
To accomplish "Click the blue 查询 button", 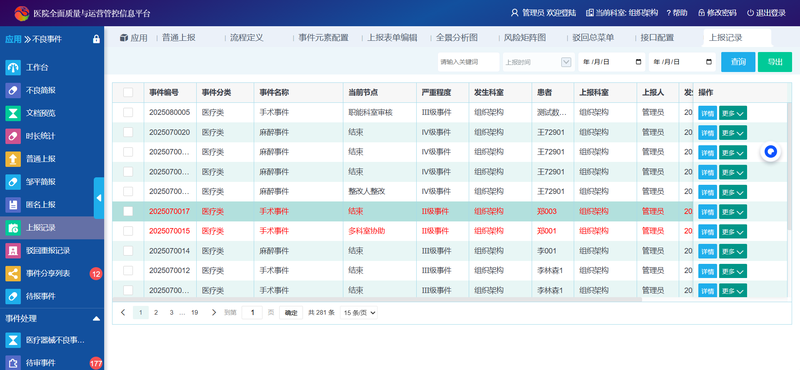I will [x=738, y=62].
